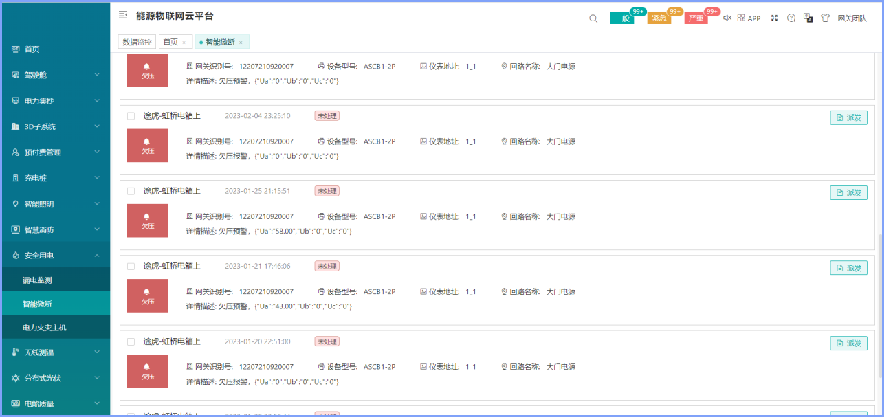Click the red 欠压 bell tile of 2023-02-04 alarm
Image resolution: width=884 pixels, height=417 pixels.
click(x=147, y=145)
